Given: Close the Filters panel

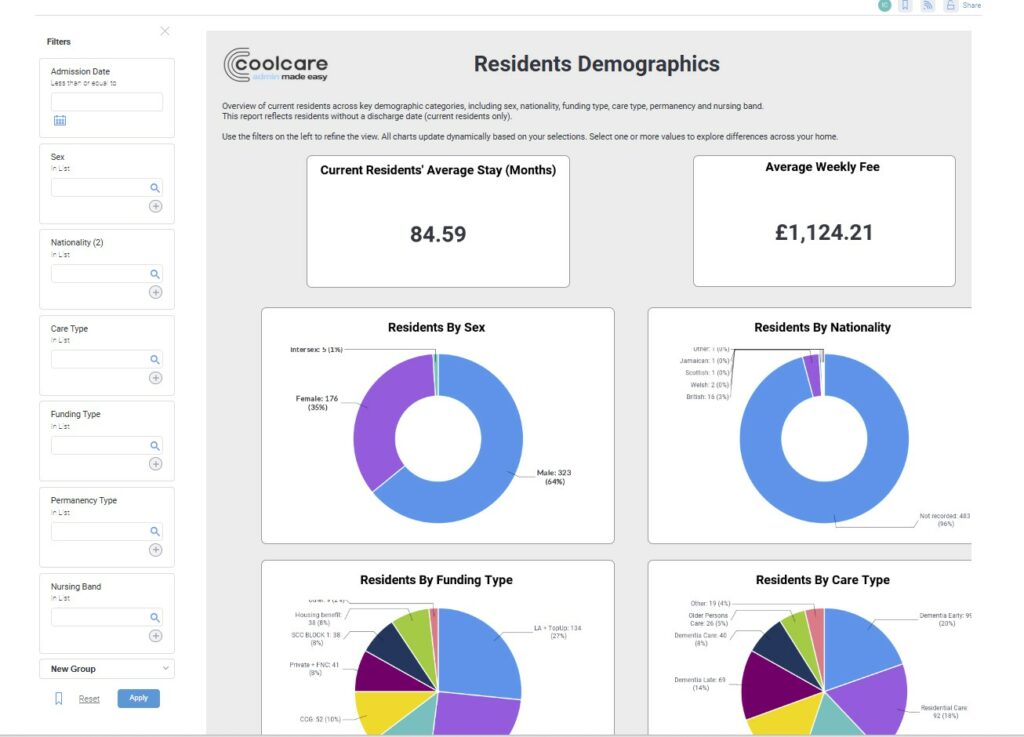Looking at the screenshot, I should [165, 31].
